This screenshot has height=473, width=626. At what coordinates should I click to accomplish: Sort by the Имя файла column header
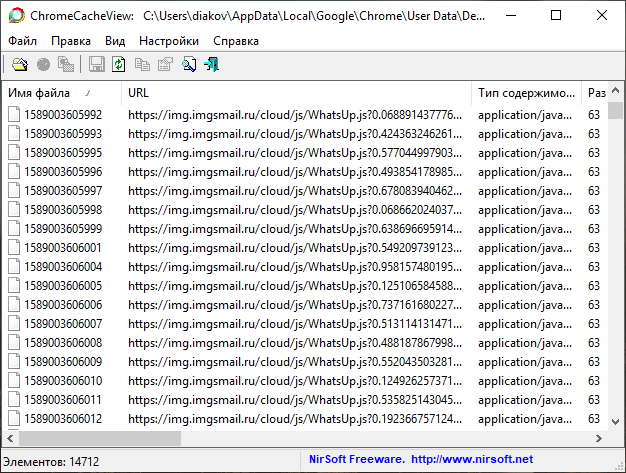point(61,93)
